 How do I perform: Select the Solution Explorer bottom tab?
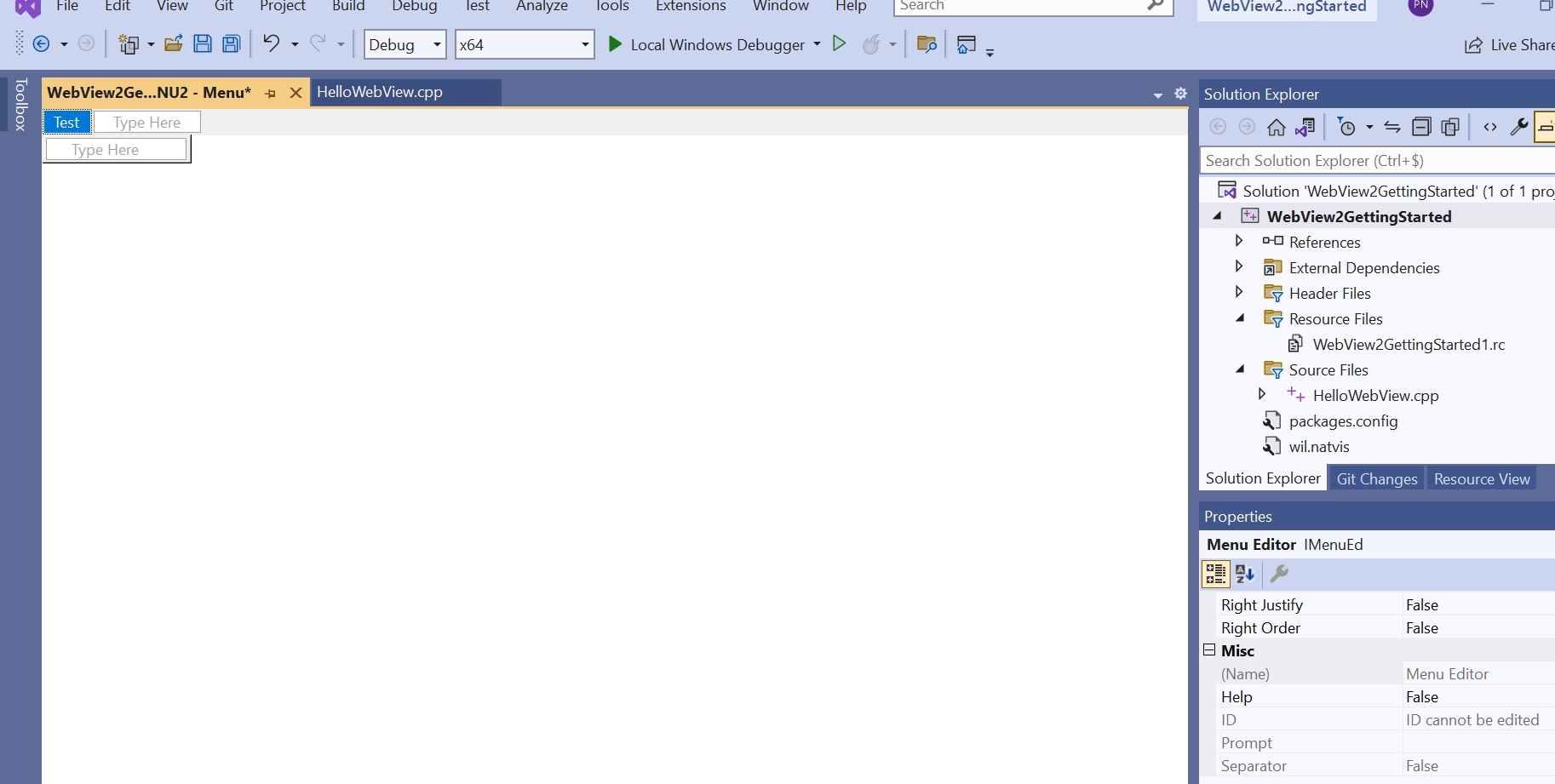pyautogui.click(x=1263, y=478)
